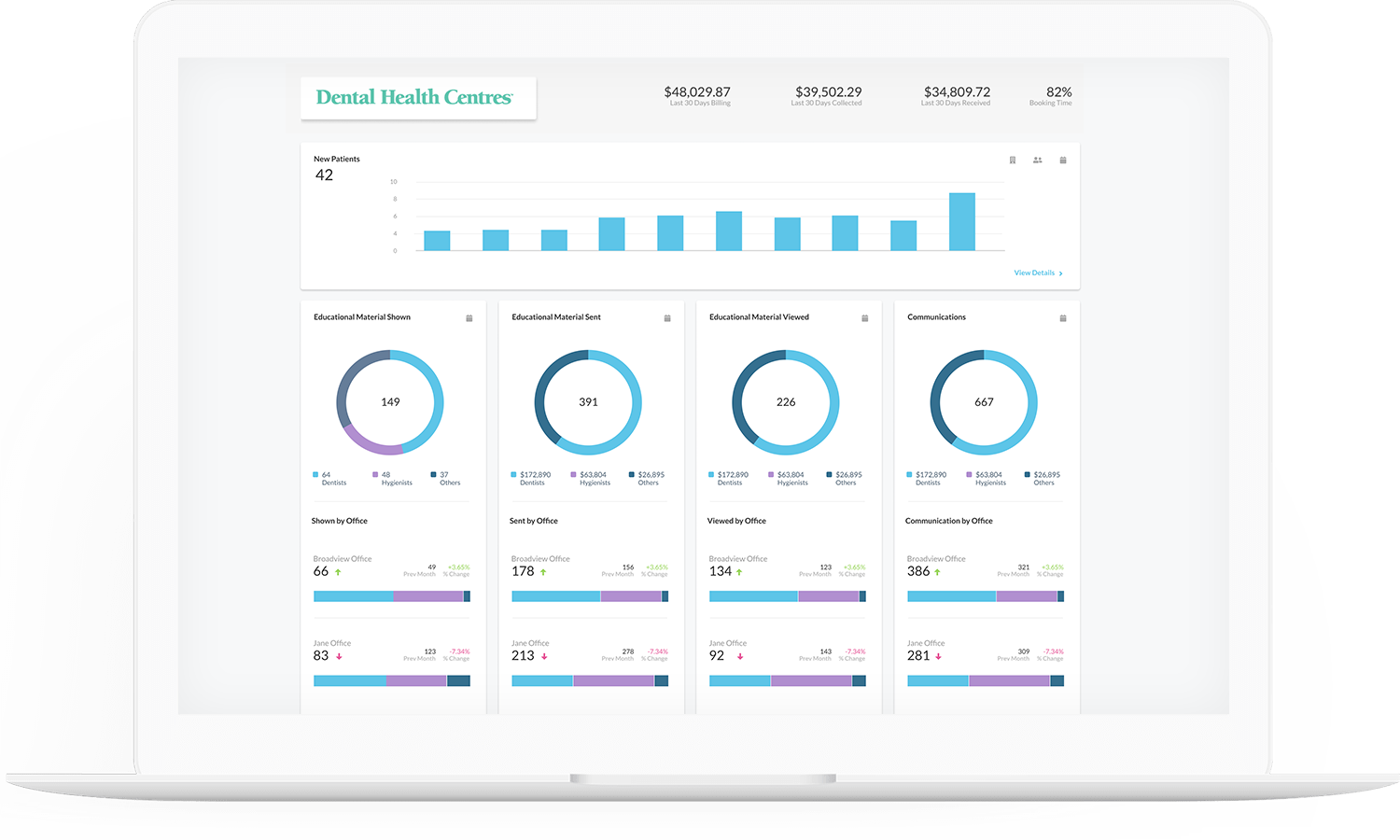Viewport: 1400px width, 840px height.
Task: Click Prev Month value 143 on Viewed card
Action: [826, 651]
